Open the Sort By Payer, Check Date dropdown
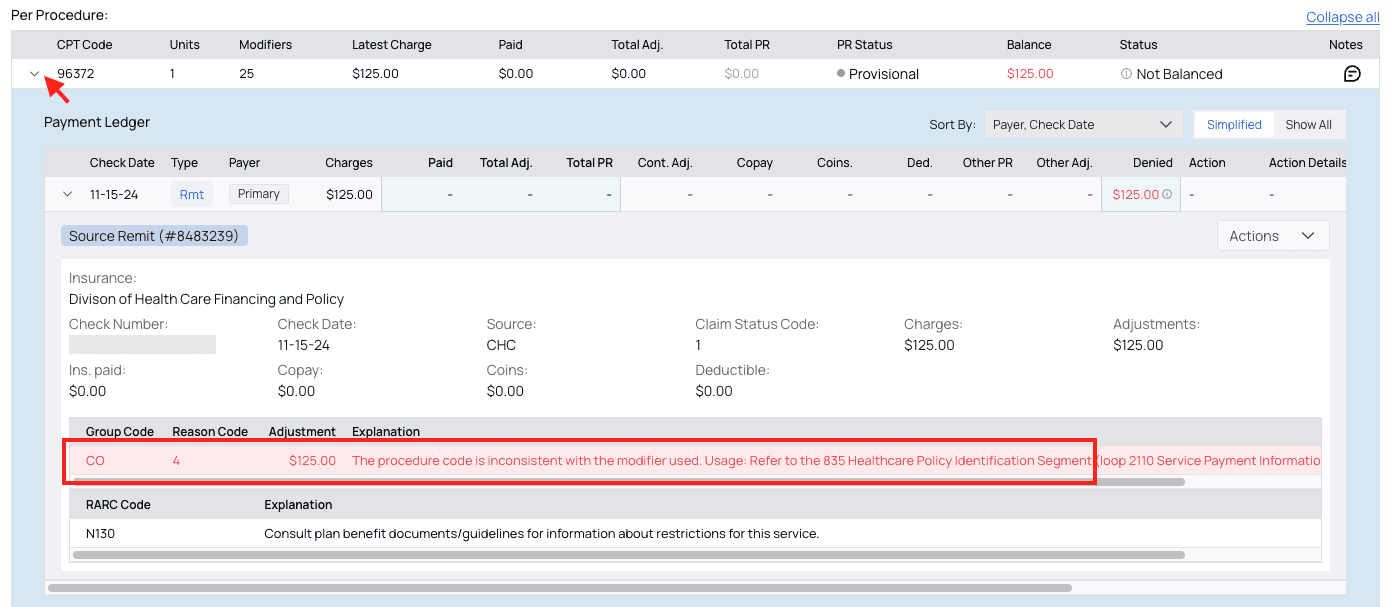This screenshot has width=1391, height=607. (1082, 125)
